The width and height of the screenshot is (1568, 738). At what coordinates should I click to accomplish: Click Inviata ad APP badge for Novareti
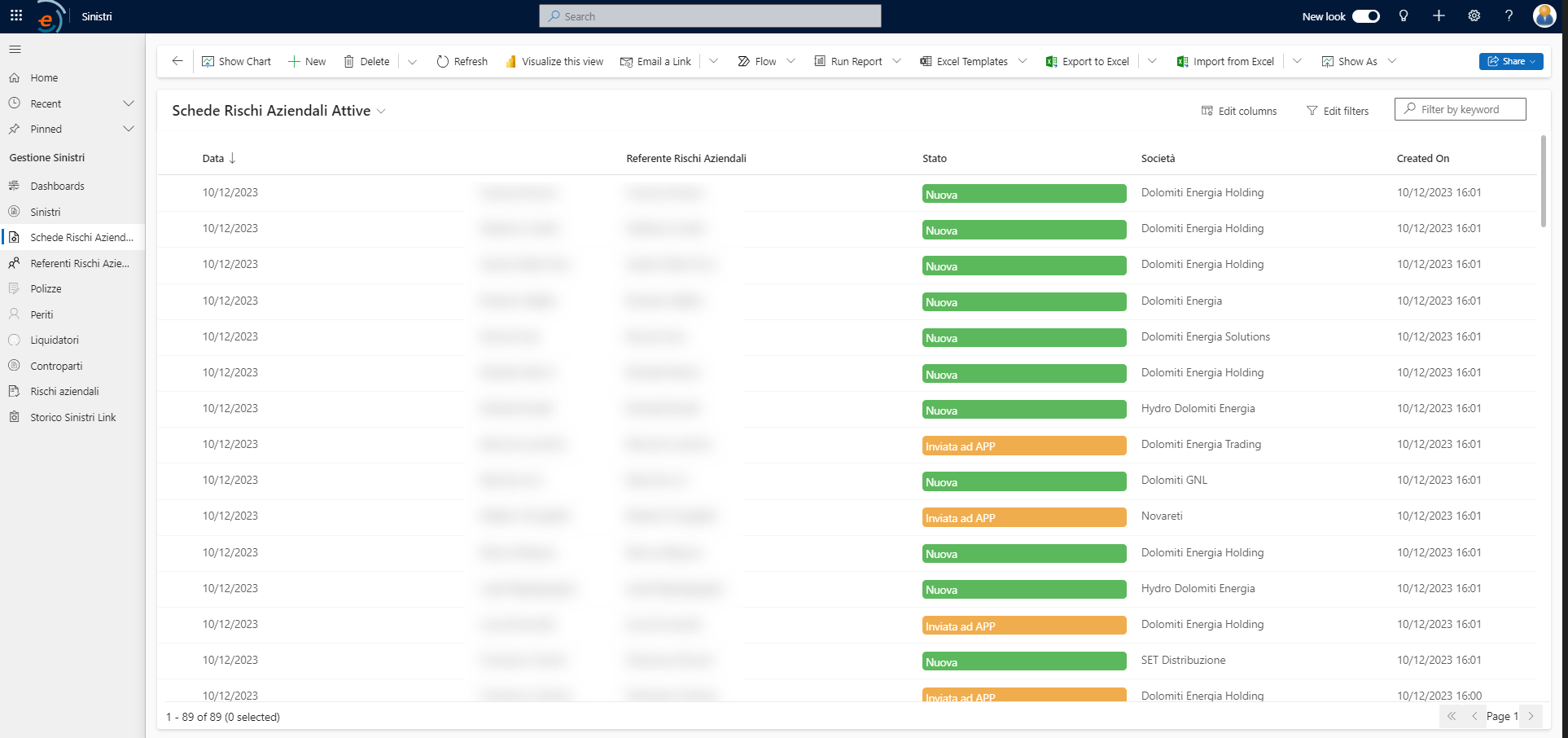click(1024, 517)
